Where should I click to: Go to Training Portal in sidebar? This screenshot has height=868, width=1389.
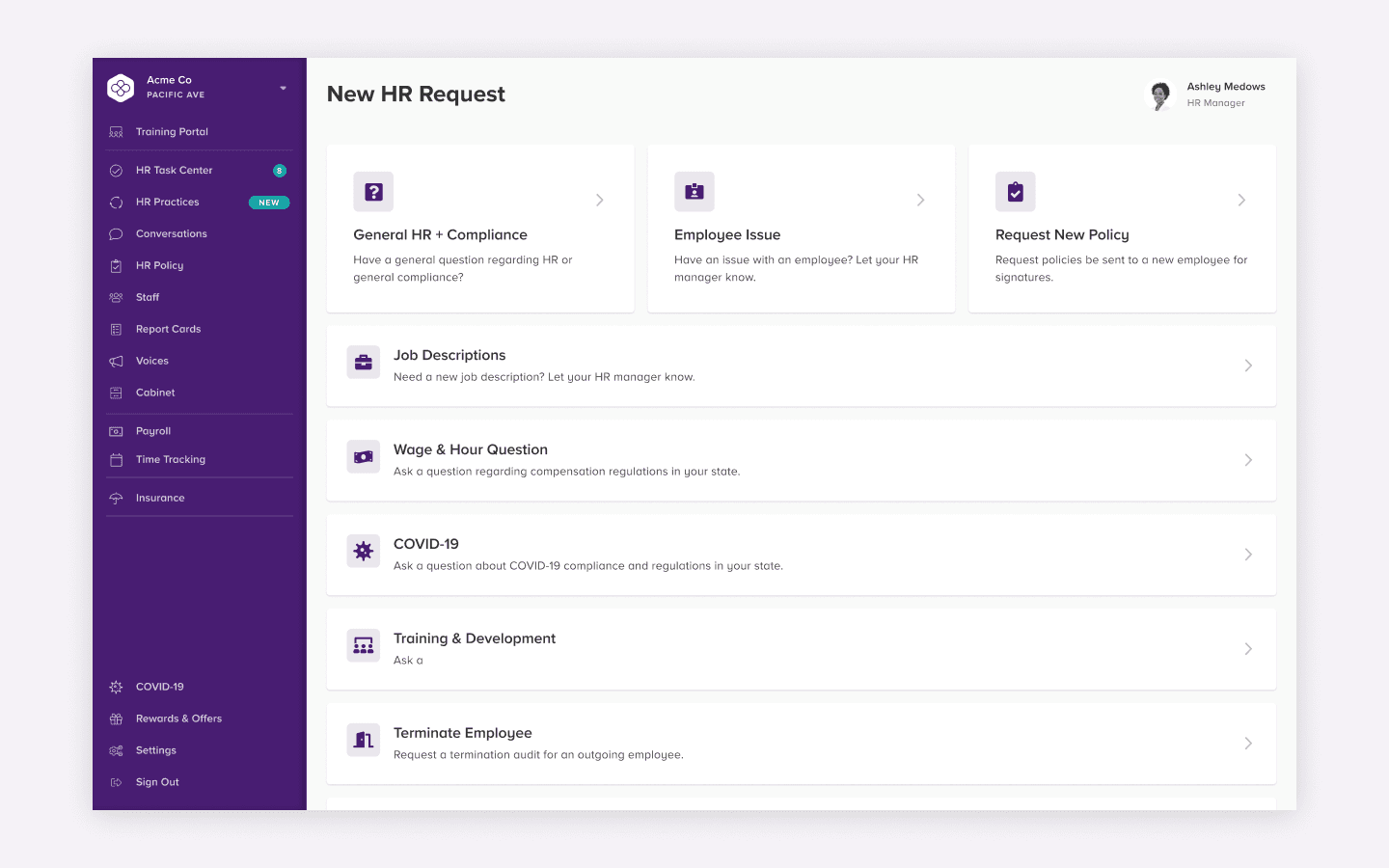pyautogui.click(x=172, y=132)
